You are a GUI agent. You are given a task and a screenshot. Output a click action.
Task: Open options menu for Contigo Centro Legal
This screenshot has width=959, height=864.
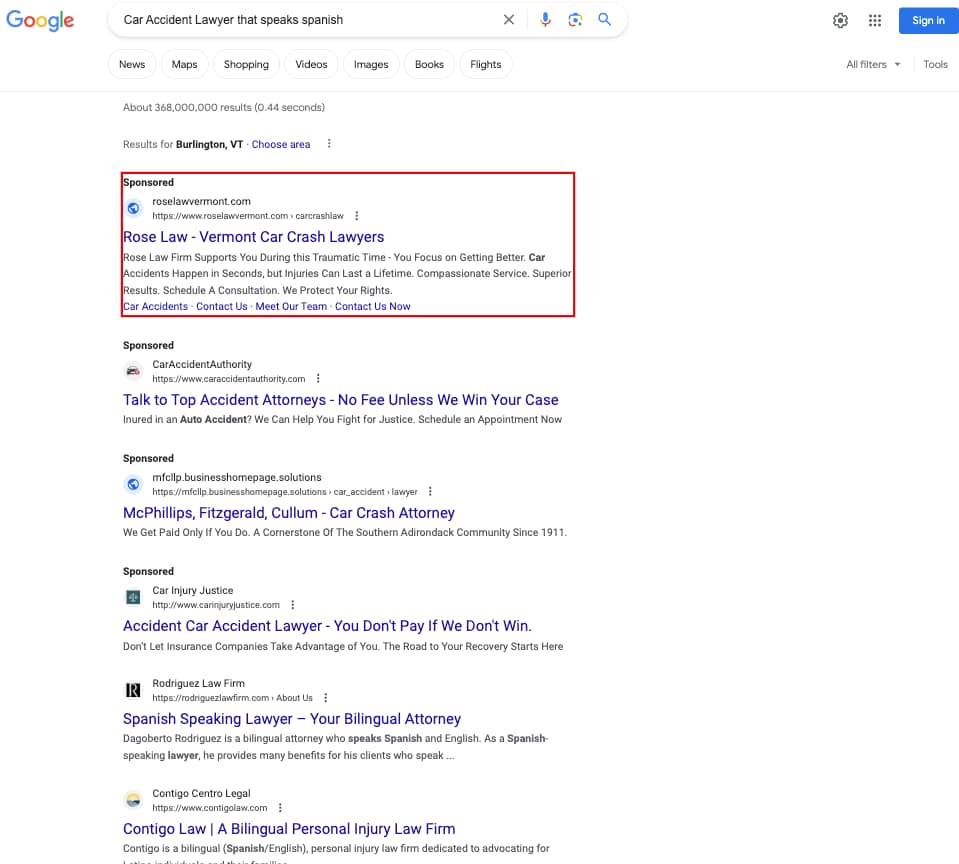280,808
